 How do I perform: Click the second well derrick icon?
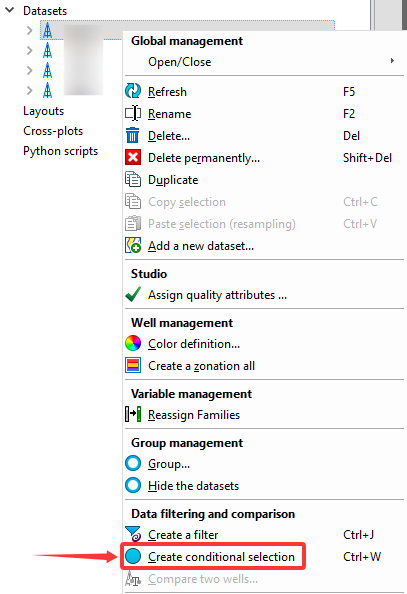(x=47, y=50)
